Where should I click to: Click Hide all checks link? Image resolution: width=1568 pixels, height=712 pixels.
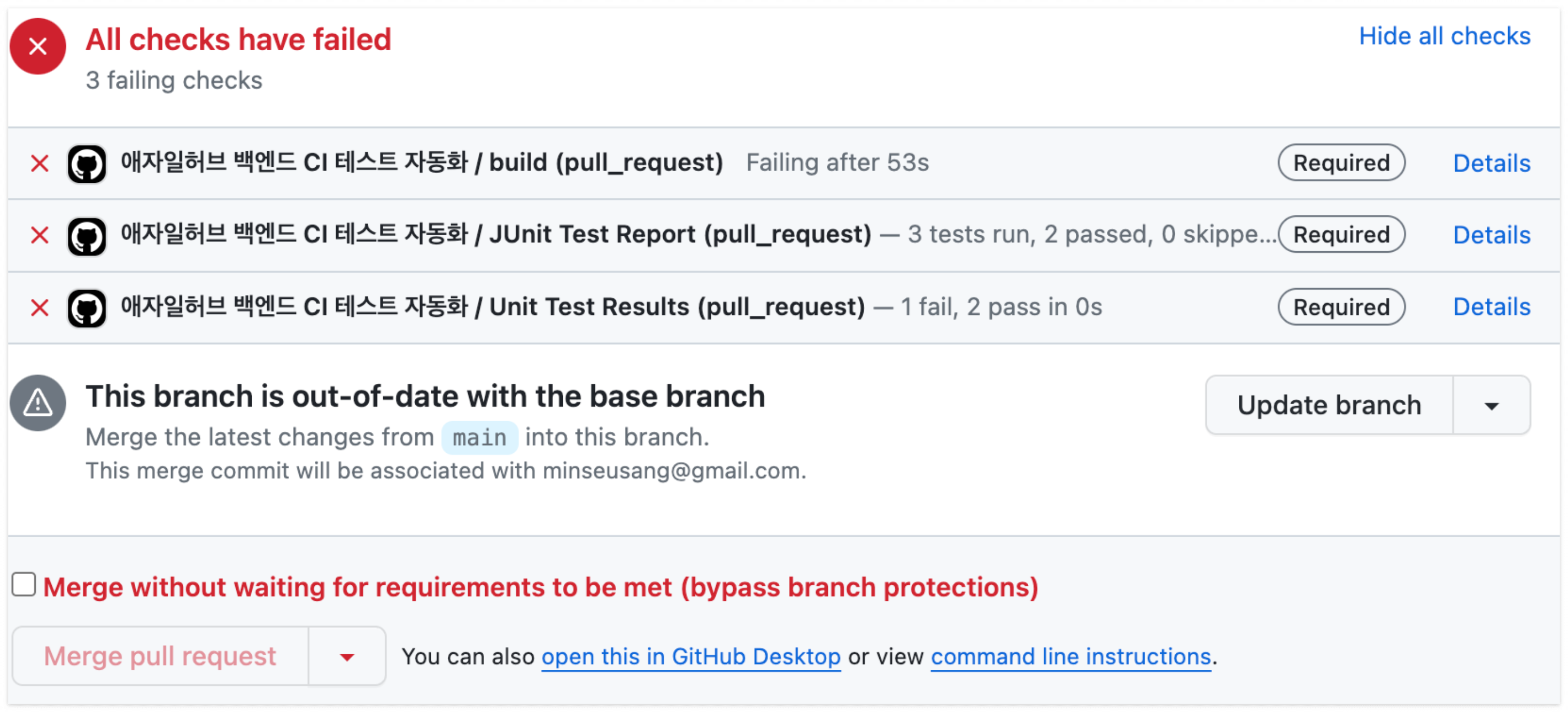1445,36
